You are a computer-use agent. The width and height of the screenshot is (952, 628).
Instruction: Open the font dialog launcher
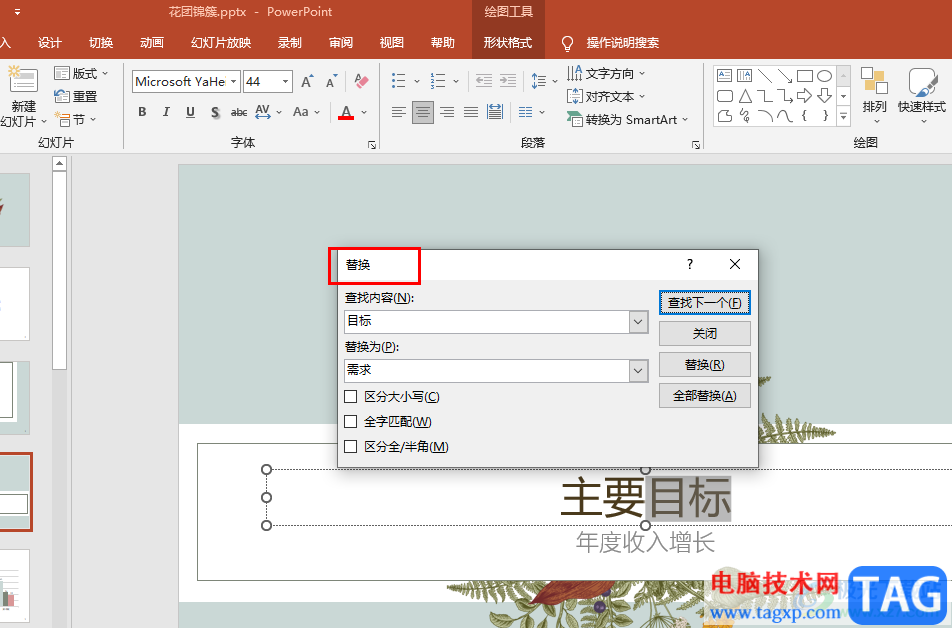coord(372,145)
